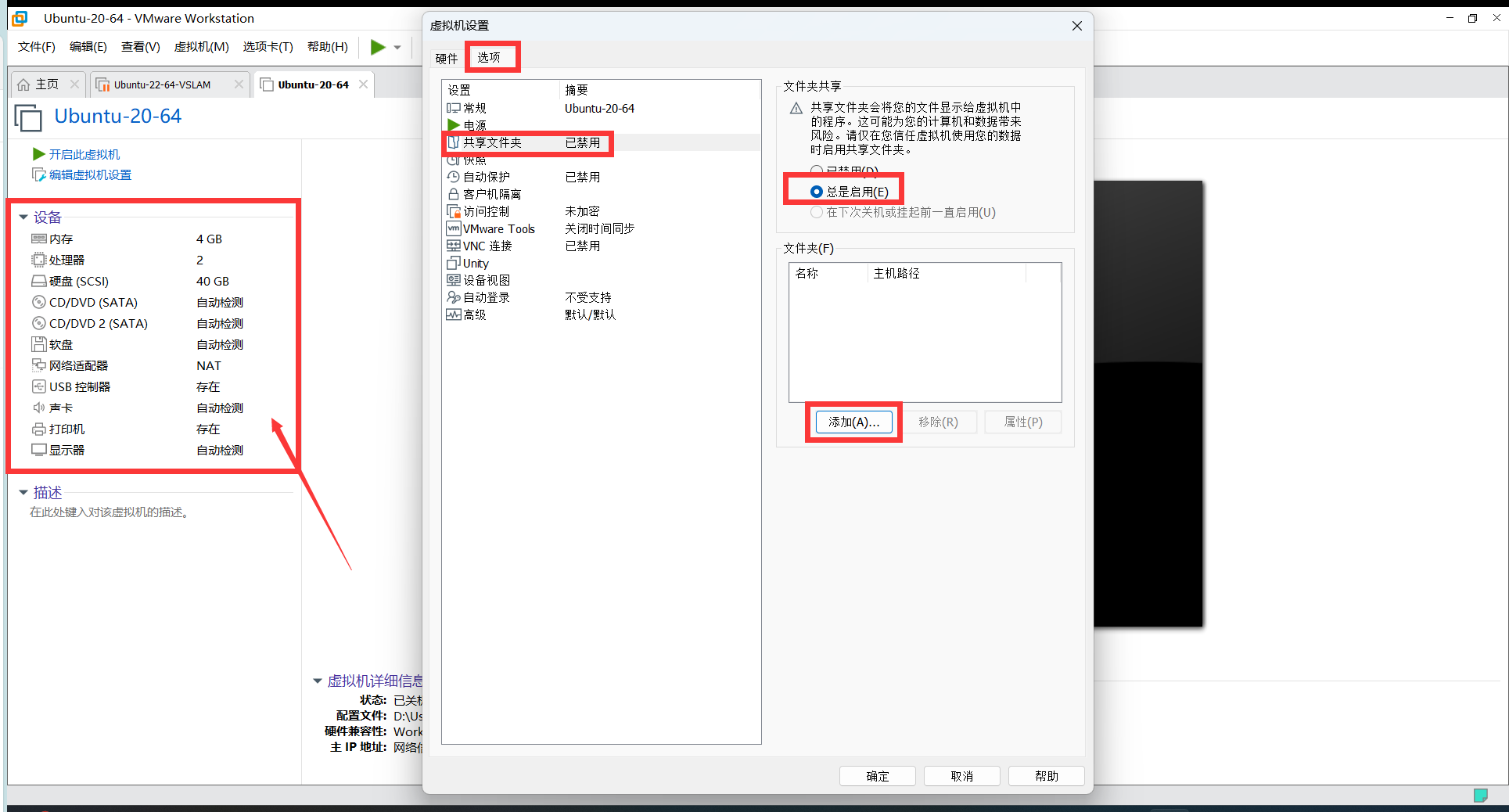Select the 客户机隔离 lock icon

(x=454, y=194)
